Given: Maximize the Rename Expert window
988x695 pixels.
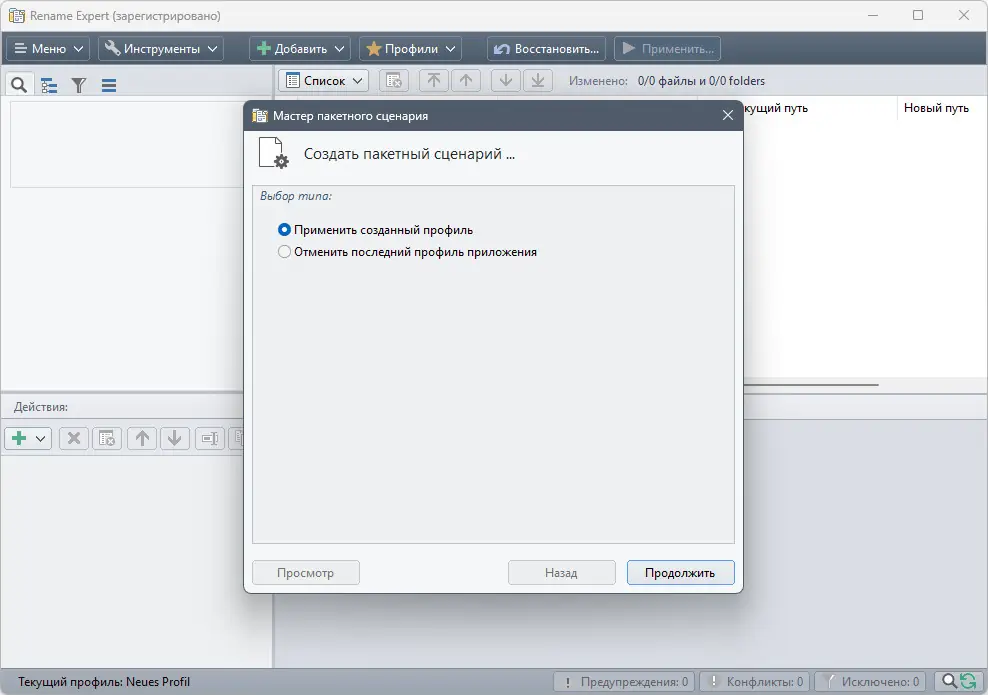Looking at the screenshot, I should coord(918,15).
